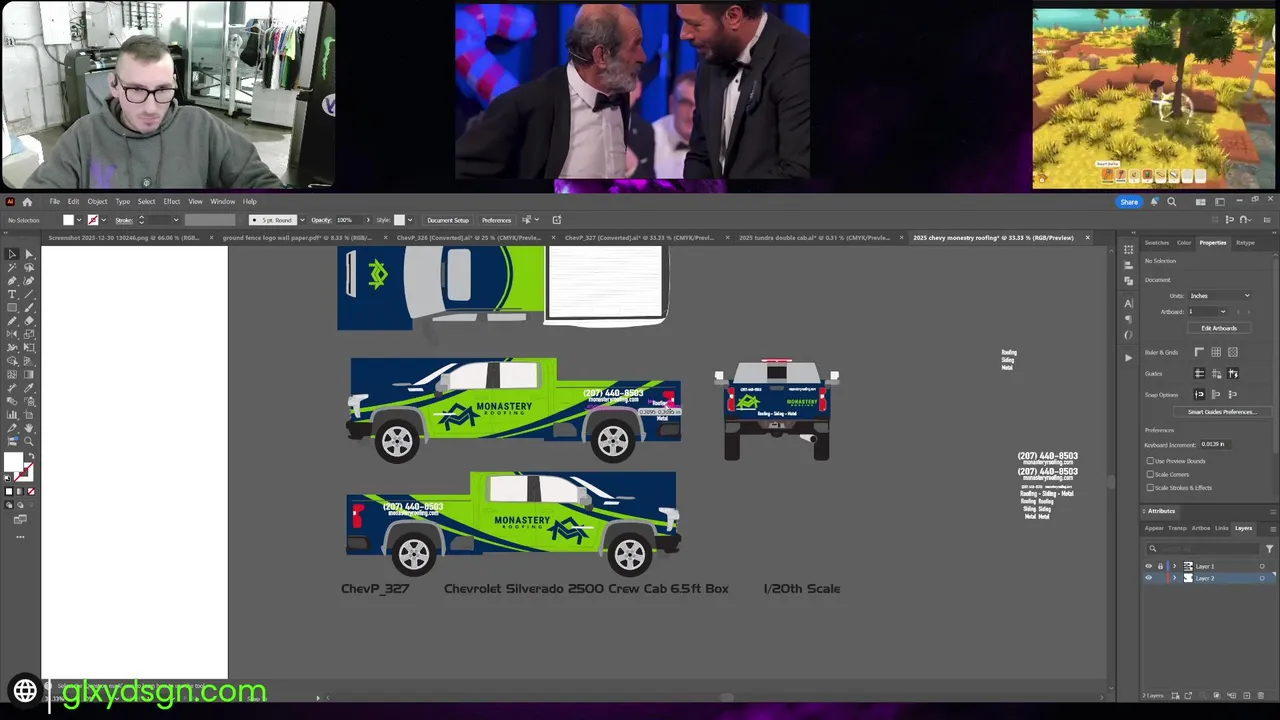
Task: Click the Stroke none swatch in control bar
Action: click(x=93, y=220)
